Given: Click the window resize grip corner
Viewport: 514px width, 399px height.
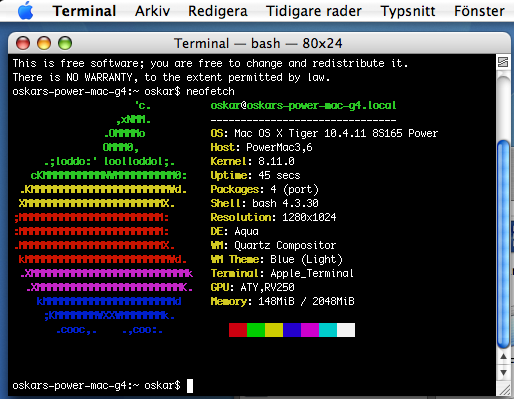Looking at the screenshot, I should (x=504, y=389).
